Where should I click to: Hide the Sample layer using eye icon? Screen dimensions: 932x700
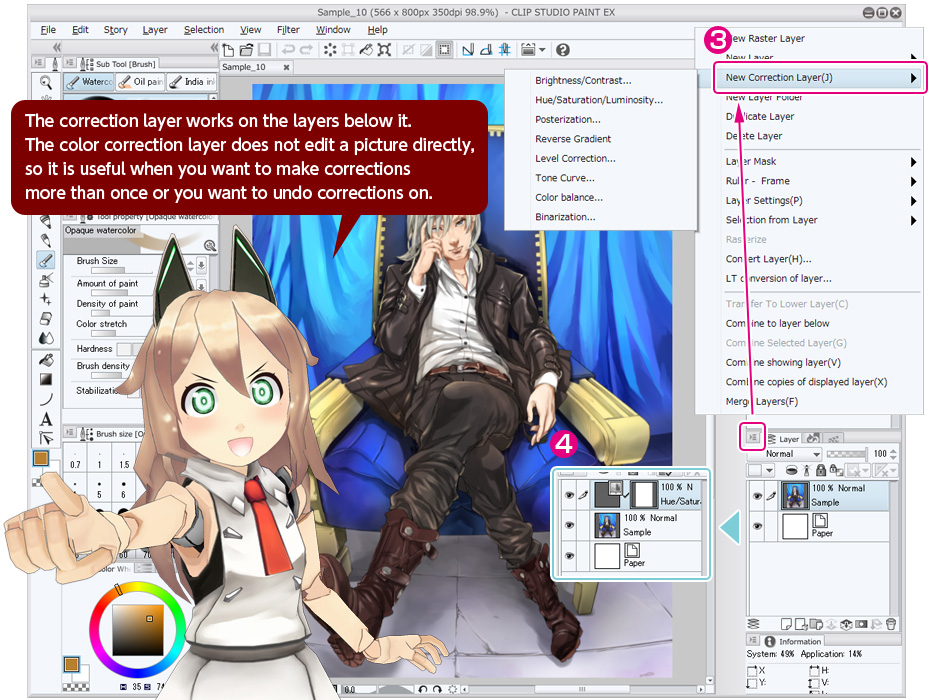tap(757, 495)
